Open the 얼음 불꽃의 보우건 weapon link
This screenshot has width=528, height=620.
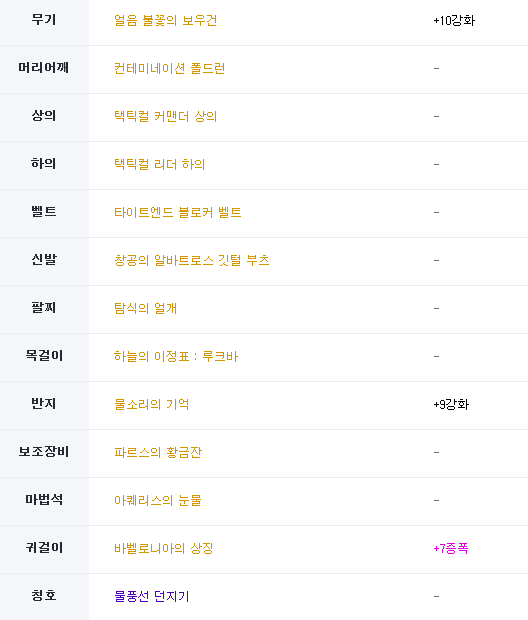[165, 21]
